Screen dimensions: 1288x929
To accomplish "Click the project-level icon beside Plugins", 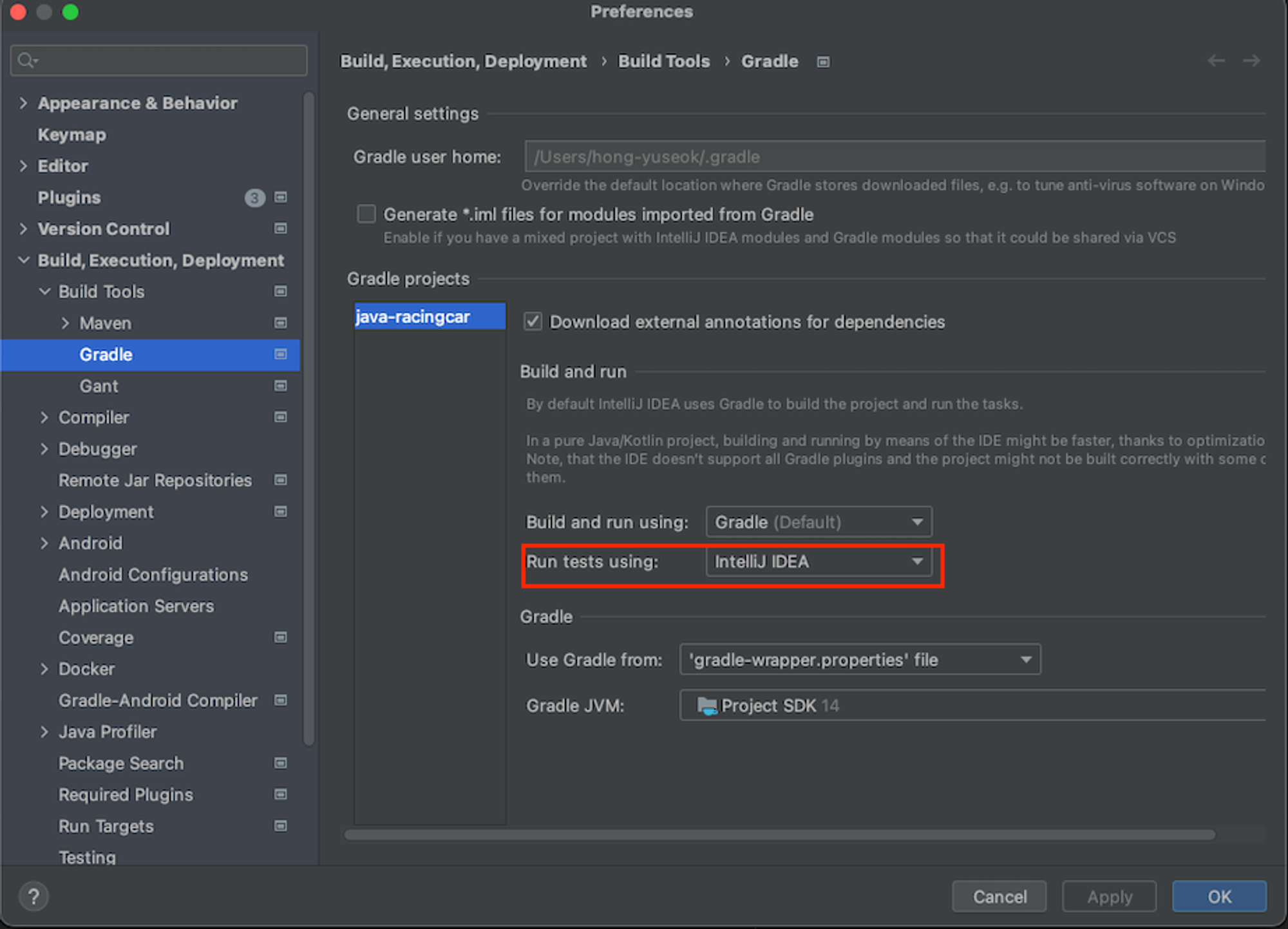I will pos(281,197).
